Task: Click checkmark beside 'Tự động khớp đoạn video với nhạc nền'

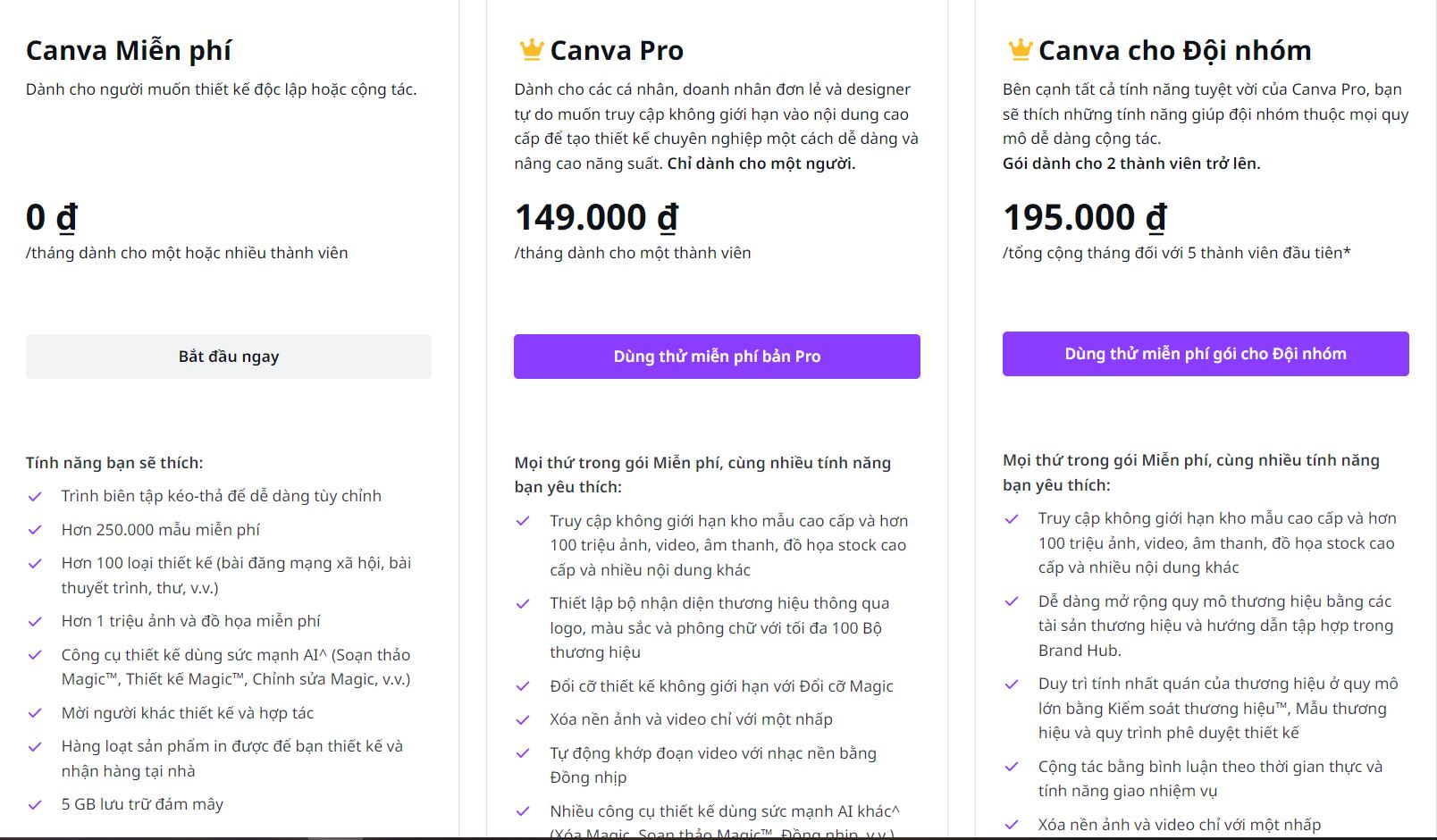Action: pos(521,753)
